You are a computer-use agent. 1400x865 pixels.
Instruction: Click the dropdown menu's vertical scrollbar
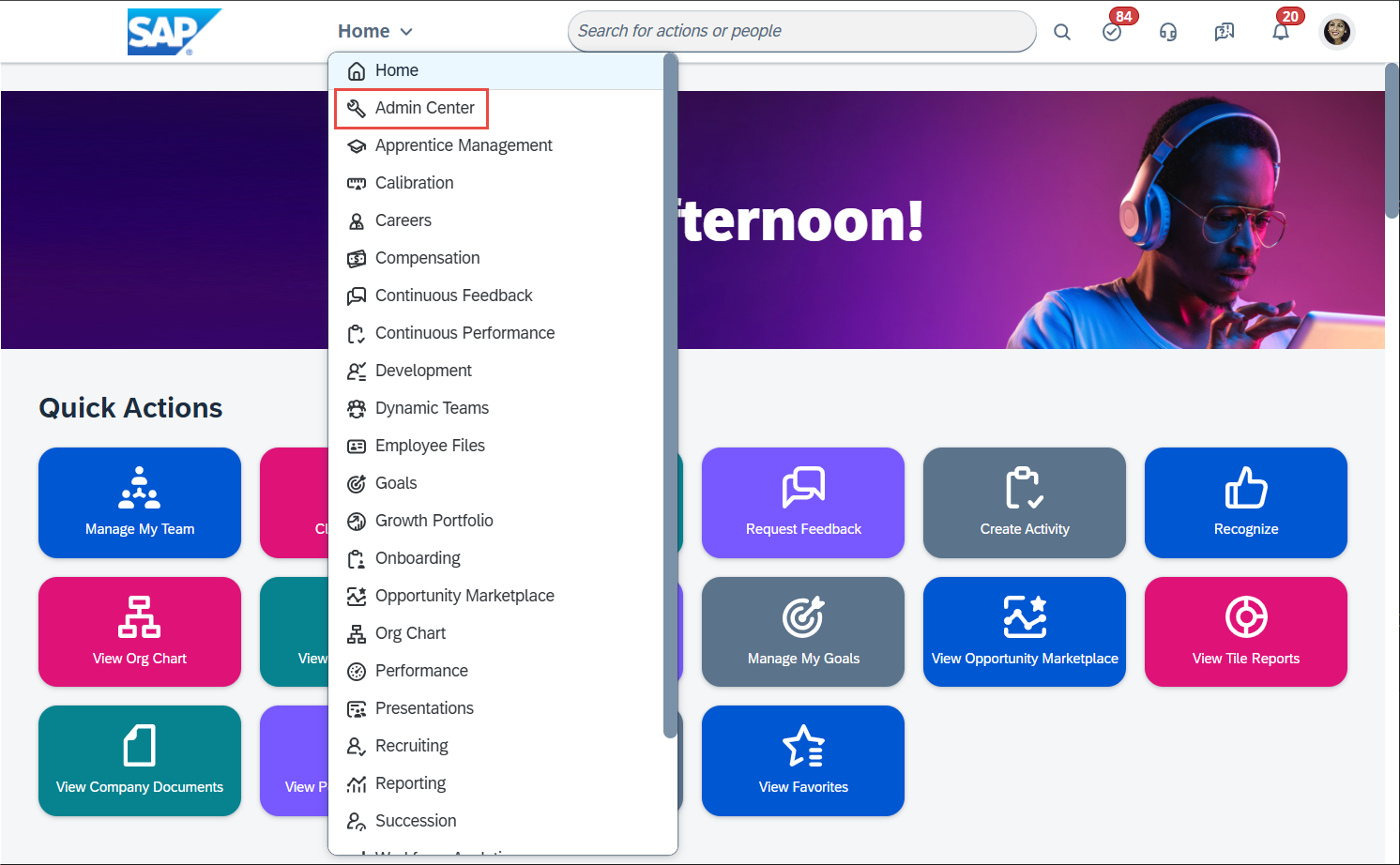click(x=670, y=394)
